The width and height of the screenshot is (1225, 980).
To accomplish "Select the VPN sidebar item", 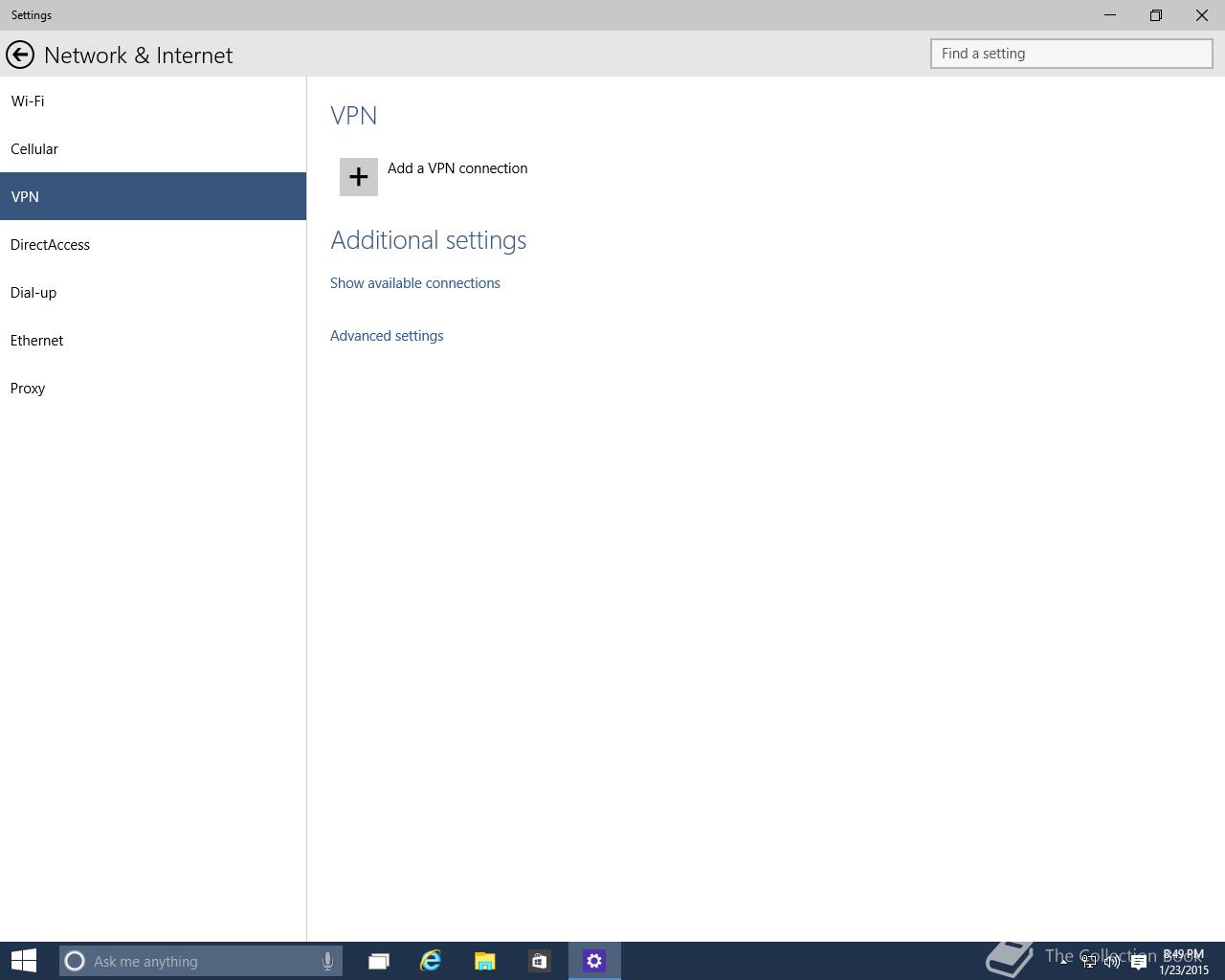I will 153,196.
